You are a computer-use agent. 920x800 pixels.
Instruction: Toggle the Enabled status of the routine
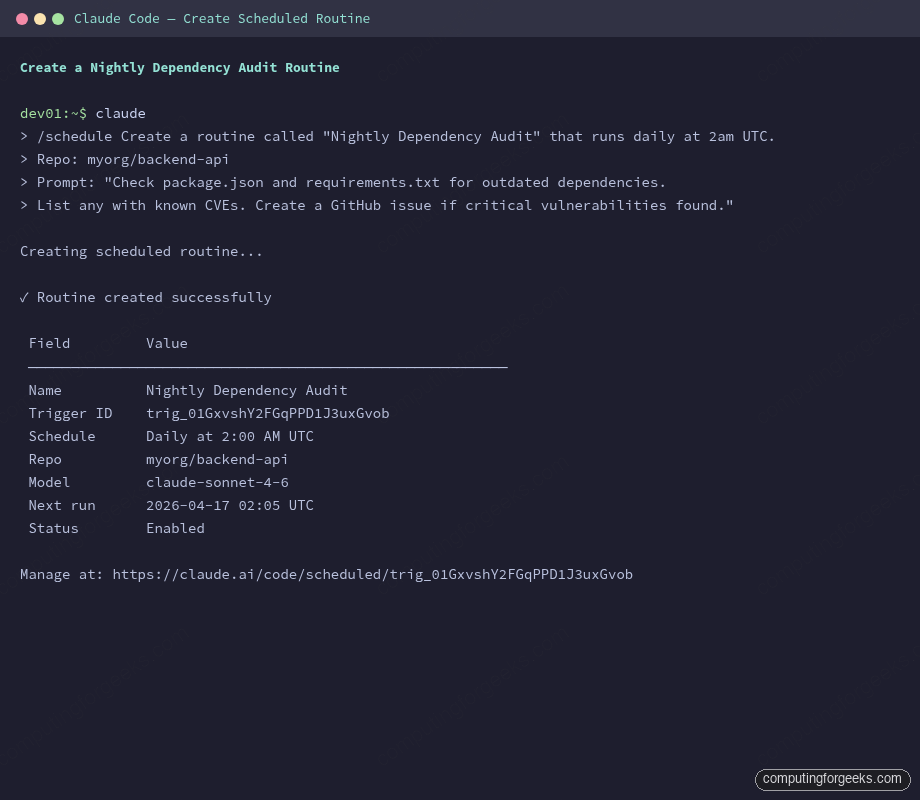175,528
